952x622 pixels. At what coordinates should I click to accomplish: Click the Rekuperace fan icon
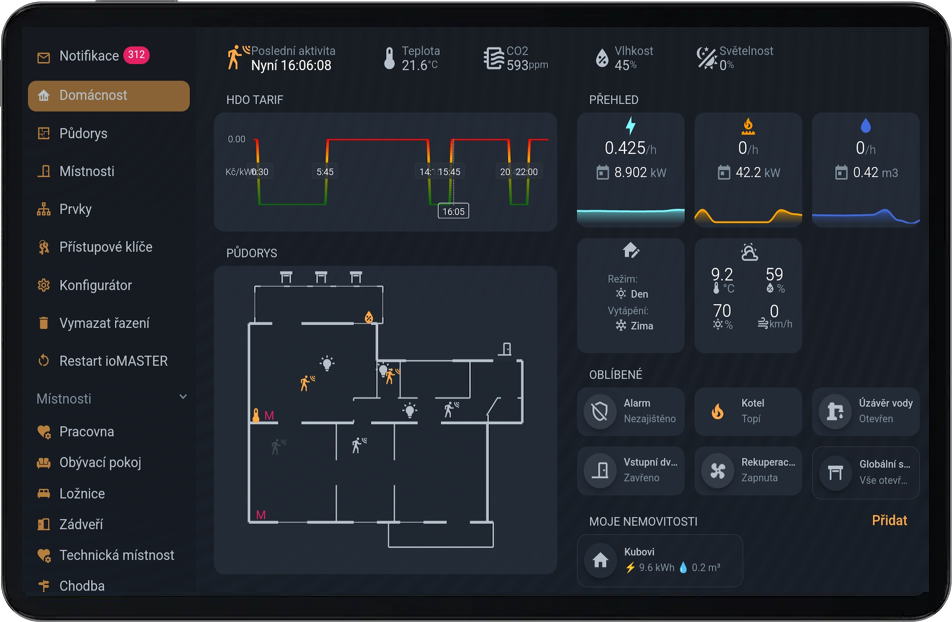click(x=717, y=472)
